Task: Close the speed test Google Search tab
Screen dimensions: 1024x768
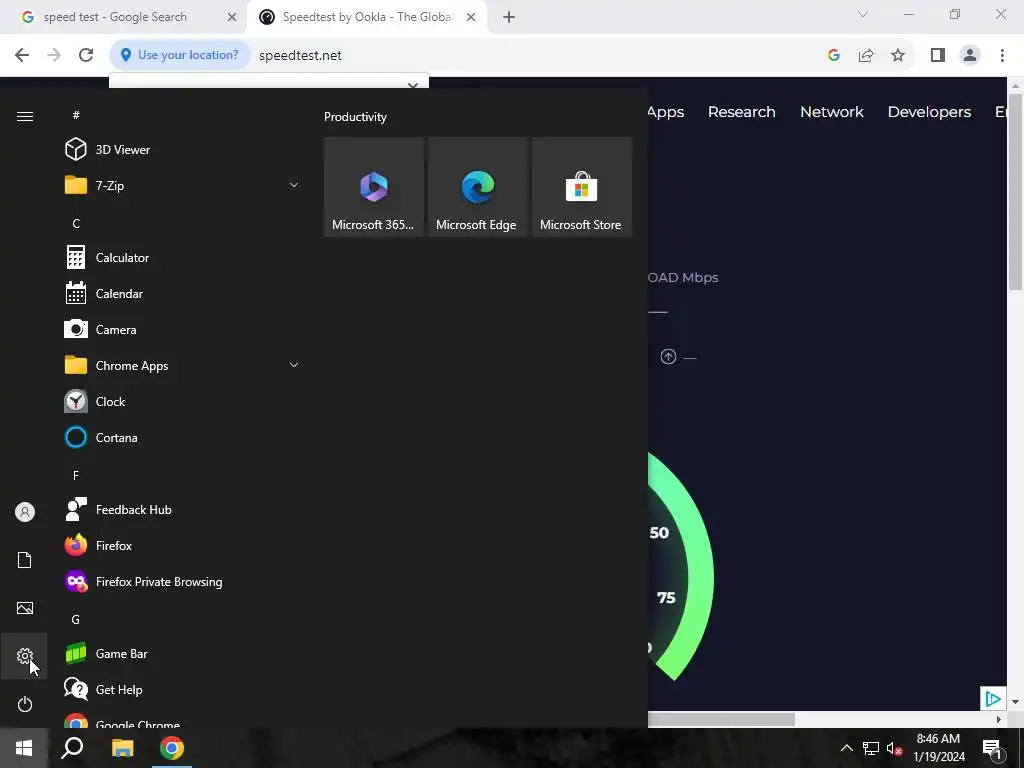Action: pos(232,17)
